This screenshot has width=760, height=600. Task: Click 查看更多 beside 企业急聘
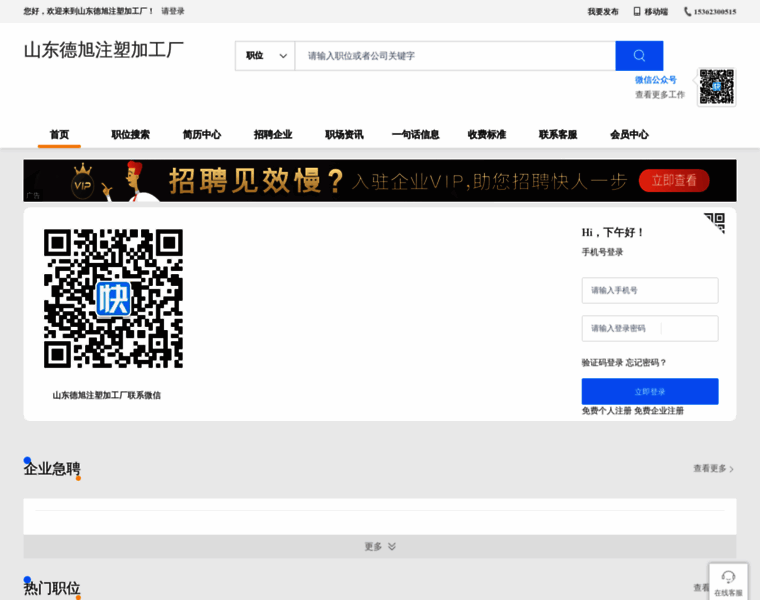tap(713, 468)
